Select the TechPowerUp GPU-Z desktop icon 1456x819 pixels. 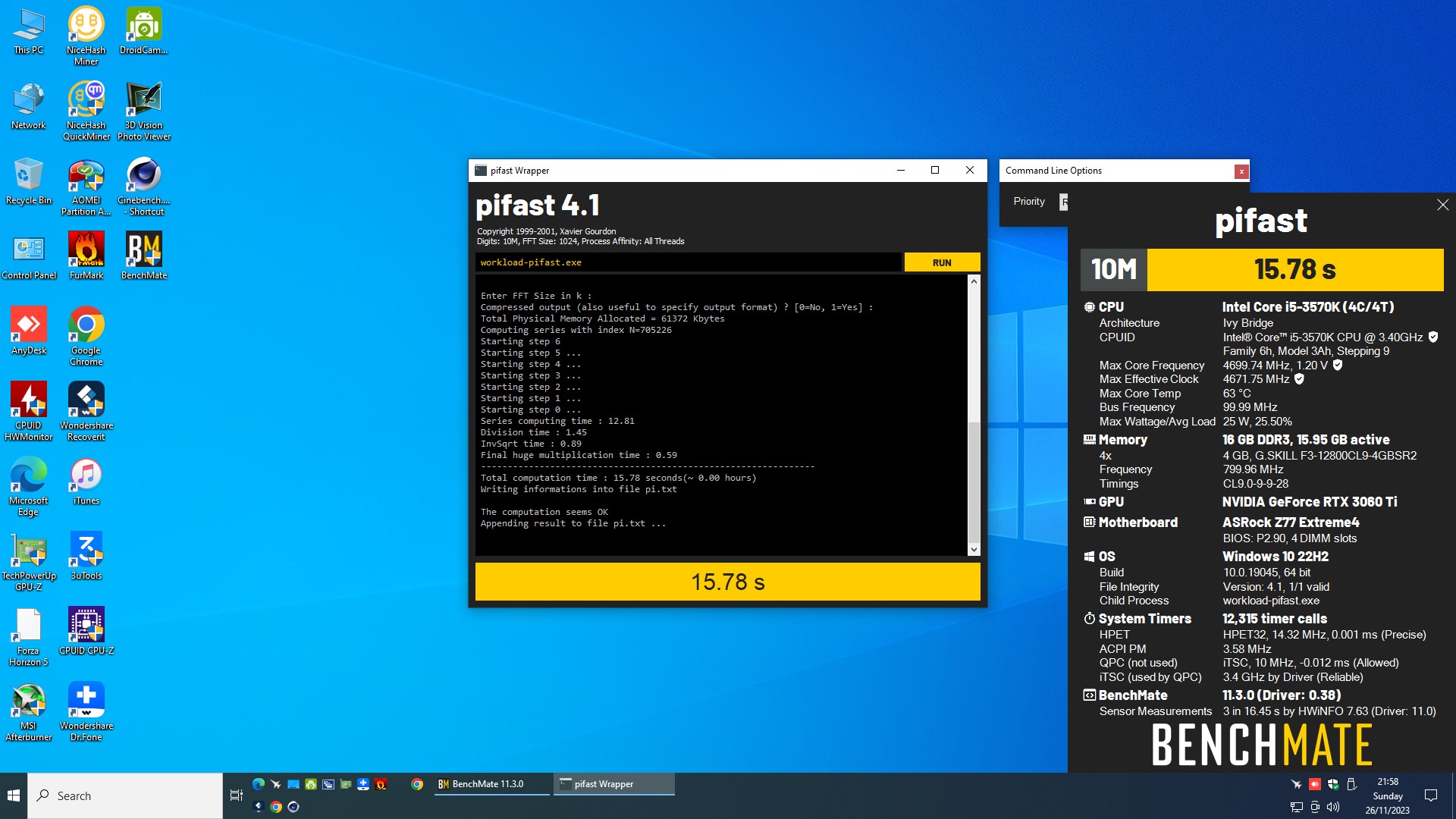[x=29, y=562]
